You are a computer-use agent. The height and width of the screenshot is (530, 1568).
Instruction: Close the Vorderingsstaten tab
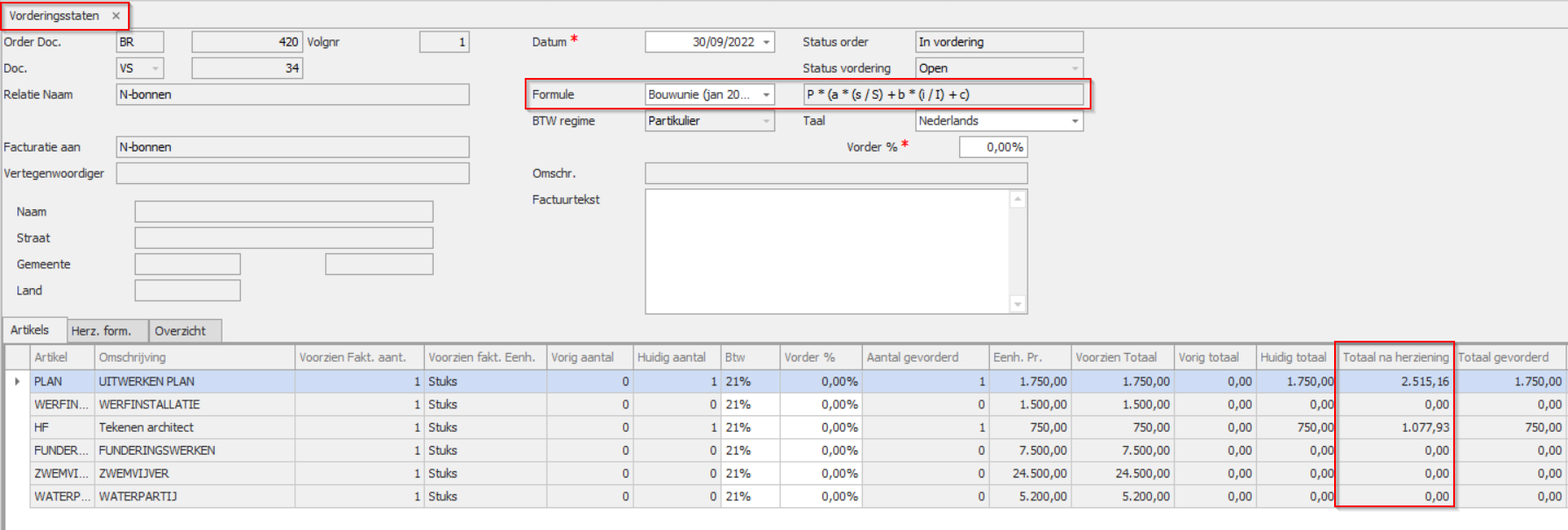tap(116, 16)
